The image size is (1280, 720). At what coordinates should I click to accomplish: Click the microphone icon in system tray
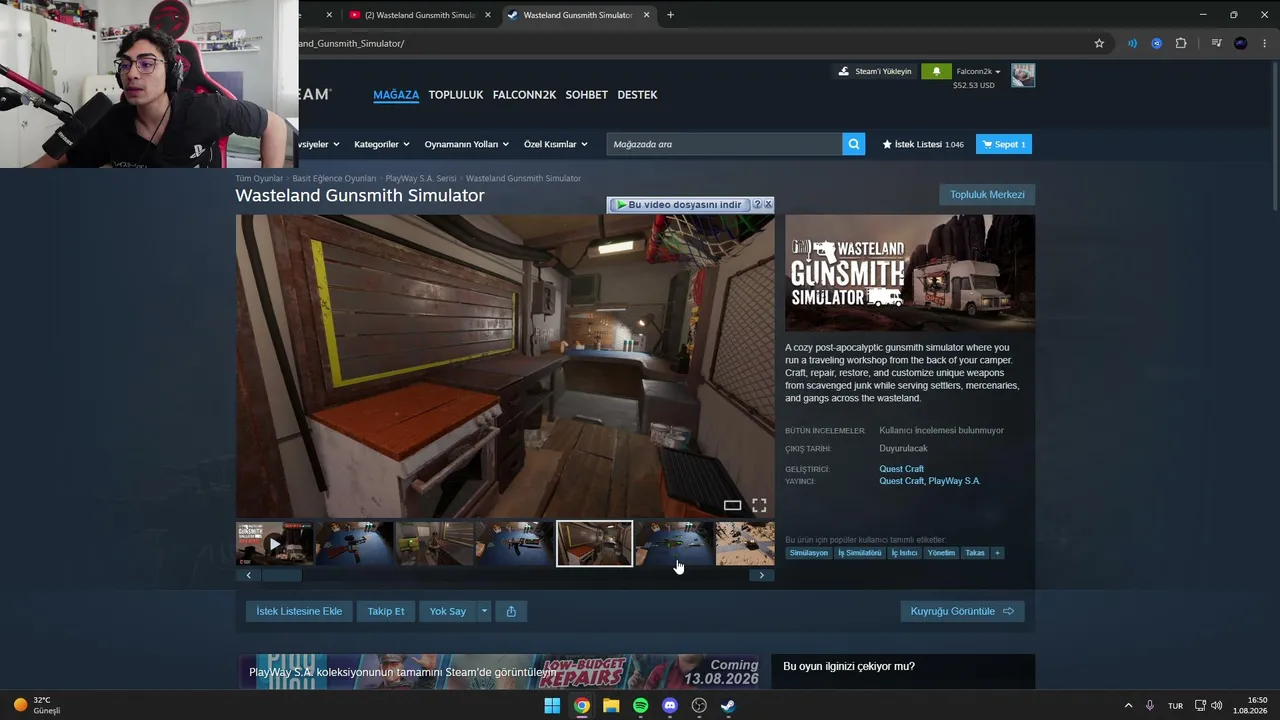1150,705
